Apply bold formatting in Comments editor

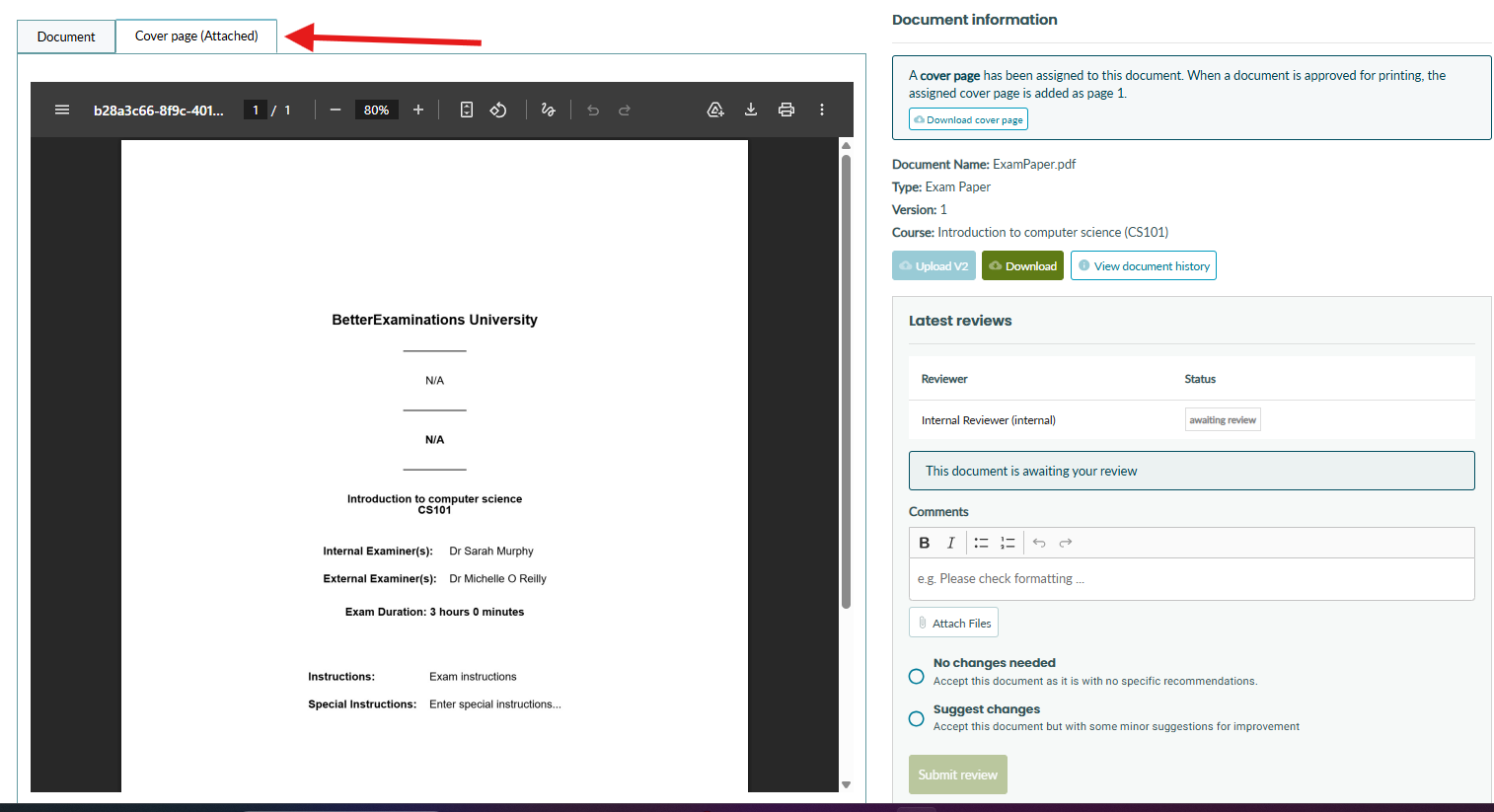[925, 543]
